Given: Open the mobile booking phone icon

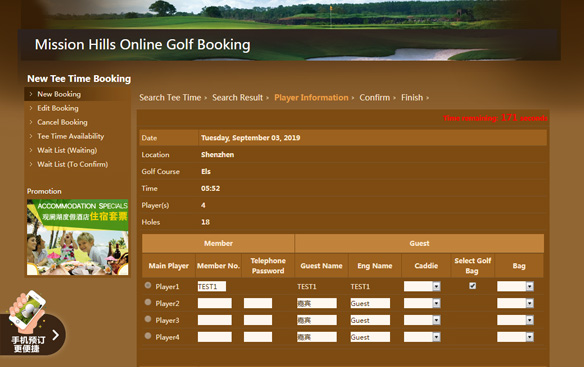Looking at the screenshot, I should (27, 309).
